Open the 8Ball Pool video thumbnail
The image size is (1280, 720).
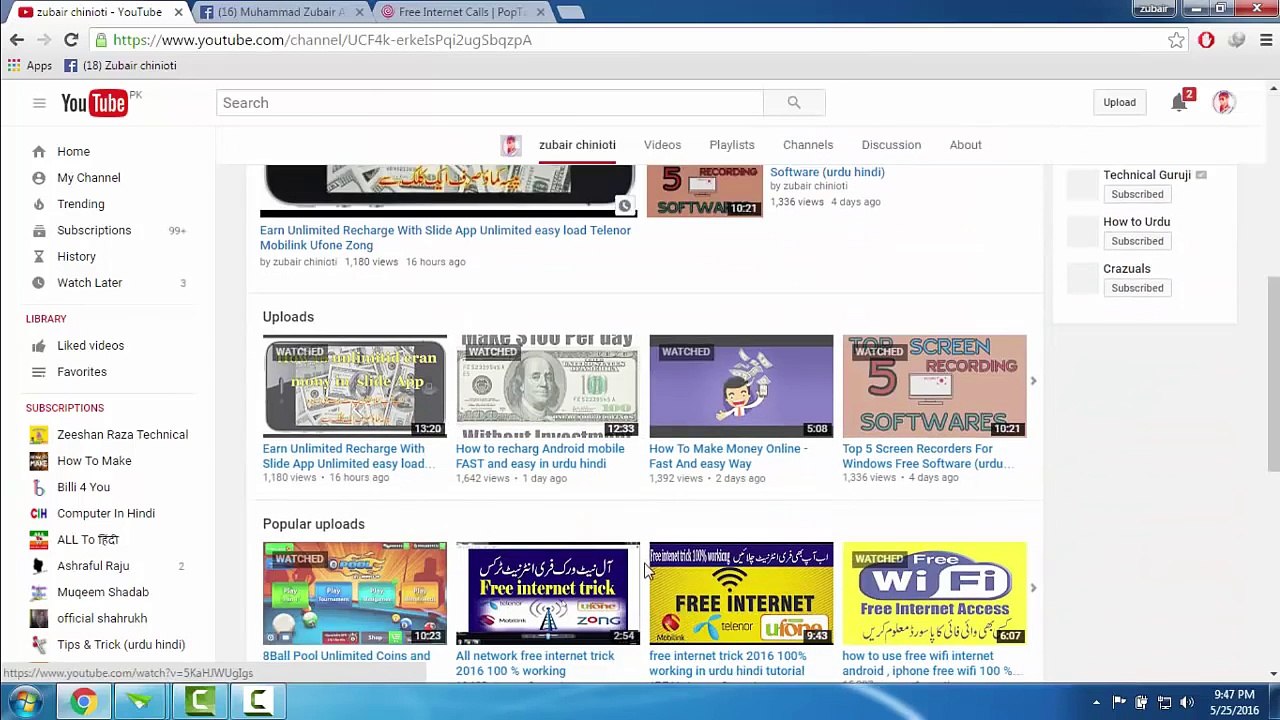pos(354,593)
